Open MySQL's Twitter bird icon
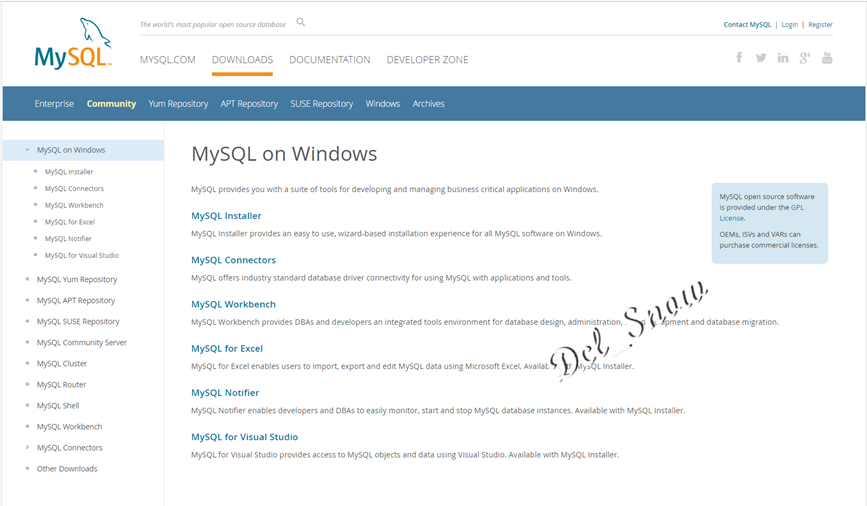This screenshot has width=867, height=506. 761,58
